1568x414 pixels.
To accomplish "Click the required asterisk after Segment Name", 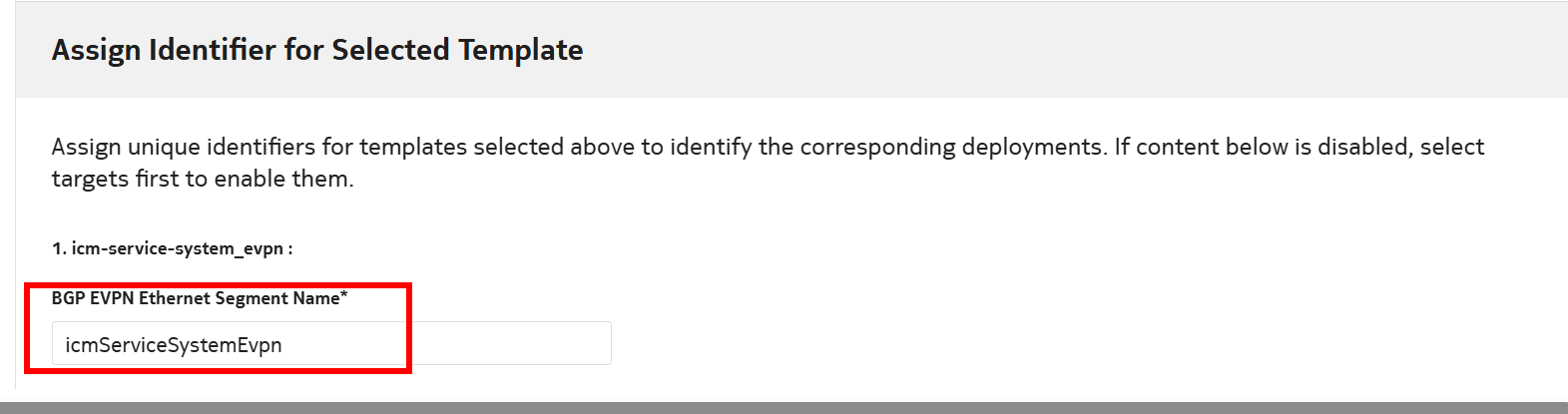I will coord(344,296).
